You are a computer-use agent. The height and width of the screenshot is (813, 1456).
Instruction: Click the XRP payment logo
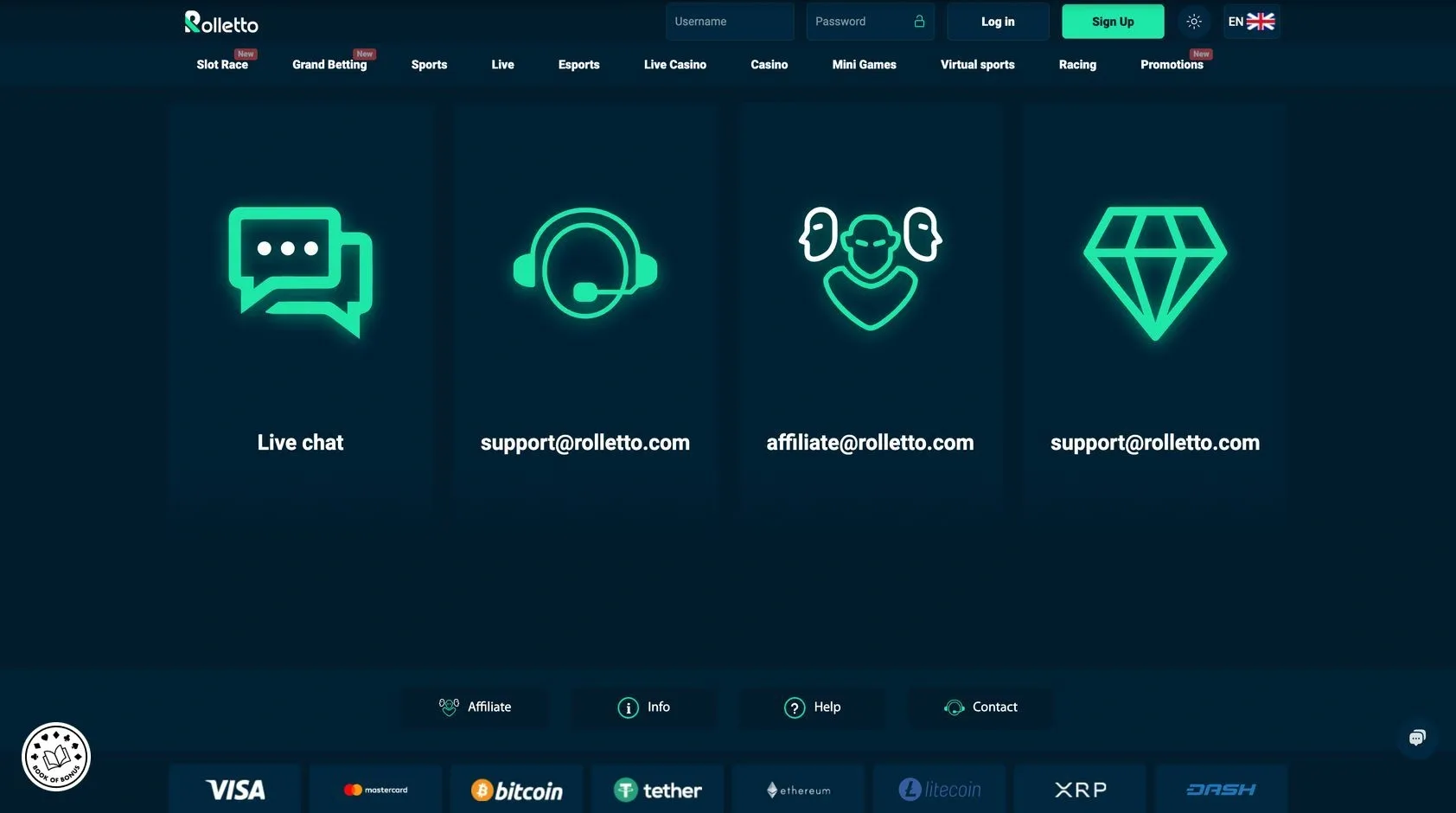point(1081,790)
